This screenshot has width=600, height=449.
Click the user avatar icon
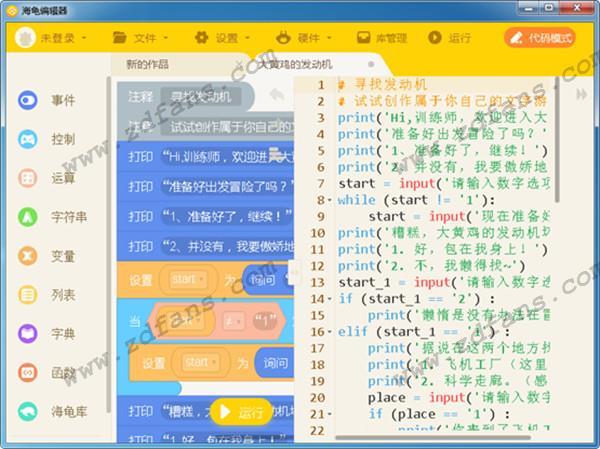[x=25, y=38]
